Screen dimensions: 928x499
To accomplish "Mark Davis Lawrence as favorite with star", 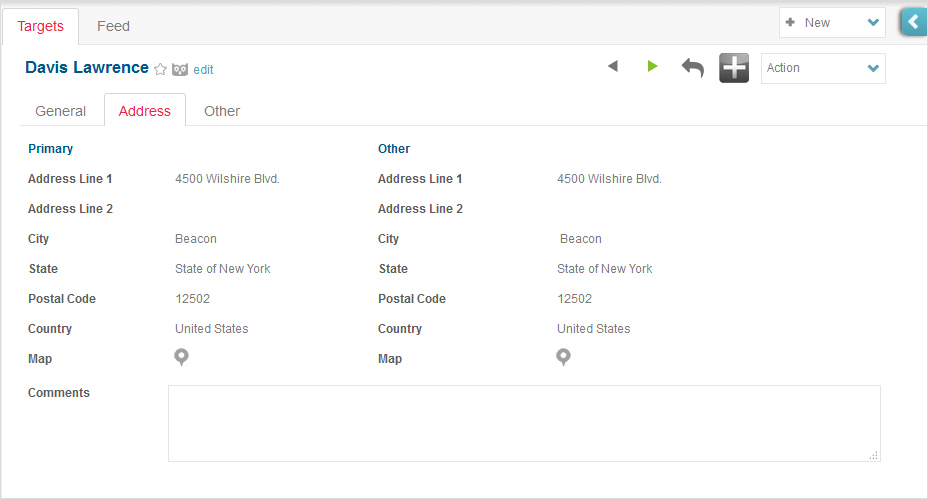I will (x=160, y=69).
